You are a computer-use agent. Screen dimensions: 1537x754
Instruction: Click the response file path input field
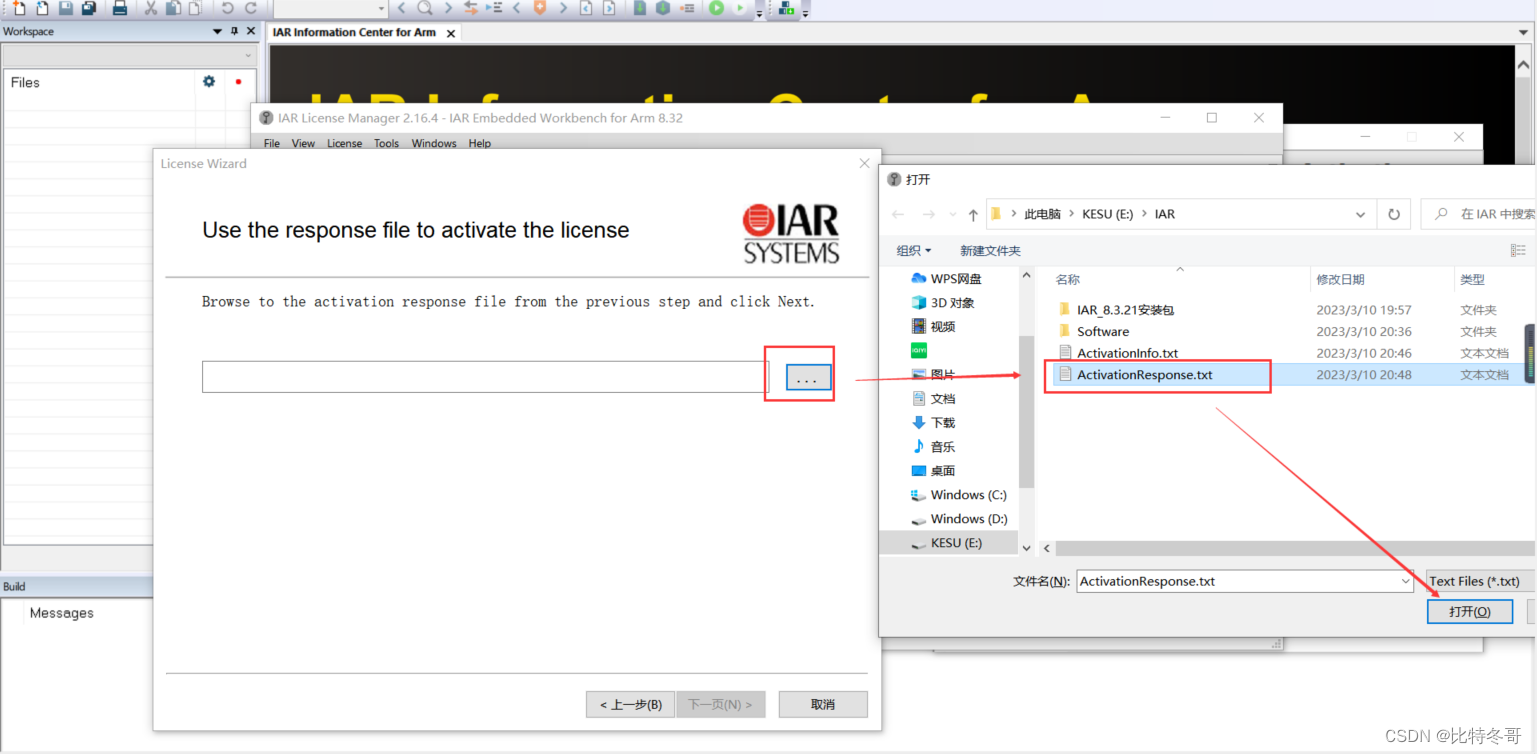485,377
